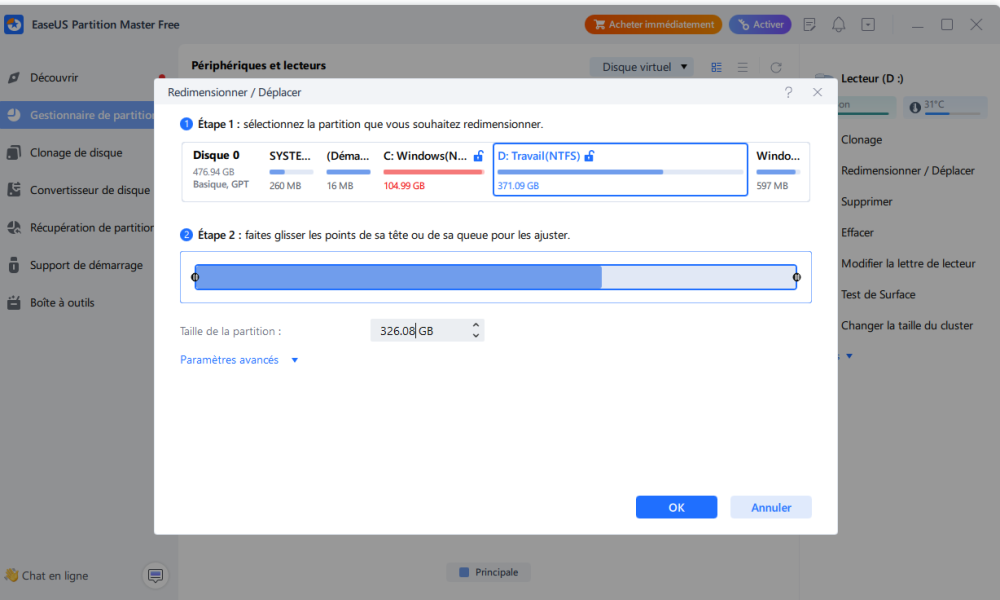Click the lock icon on C: Windows partition
Viewport: 1000px width, 600px height.
tap(478, 156)
